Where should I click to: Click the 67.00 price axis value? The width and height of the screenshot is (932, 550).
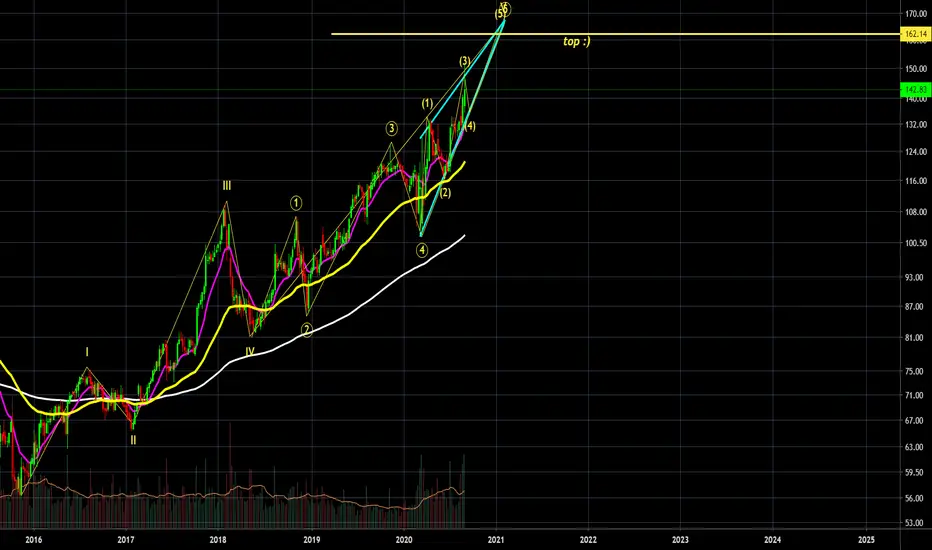pos(916,421)
